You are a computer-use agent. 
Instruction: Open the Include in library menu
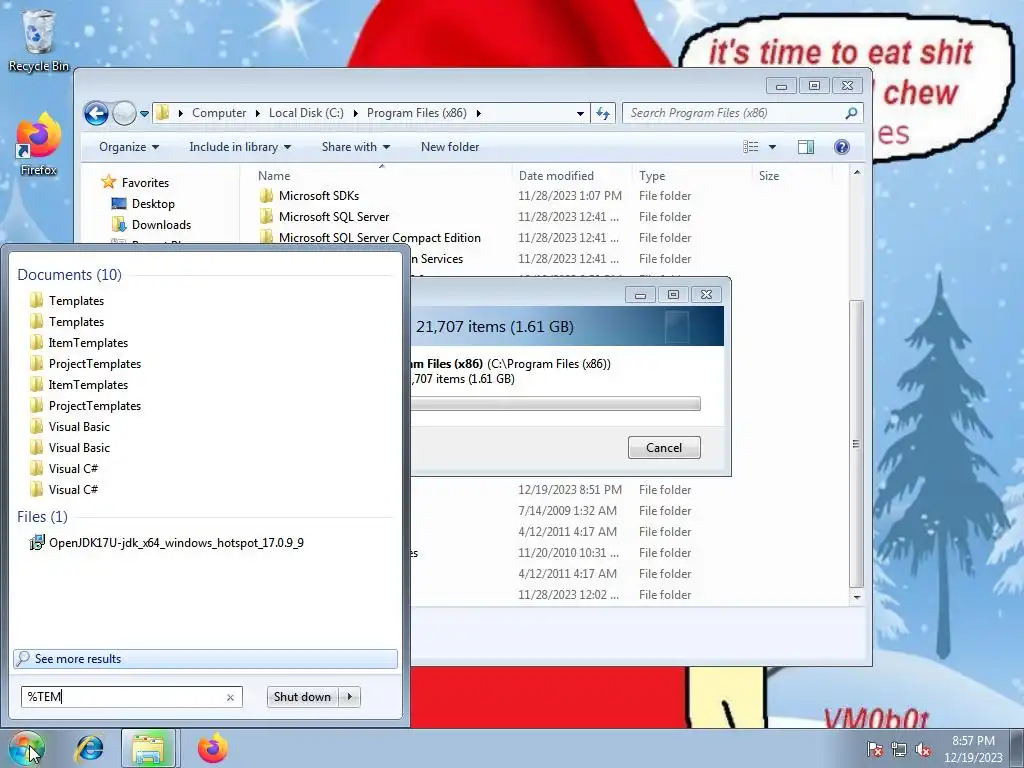pos(240,147)
